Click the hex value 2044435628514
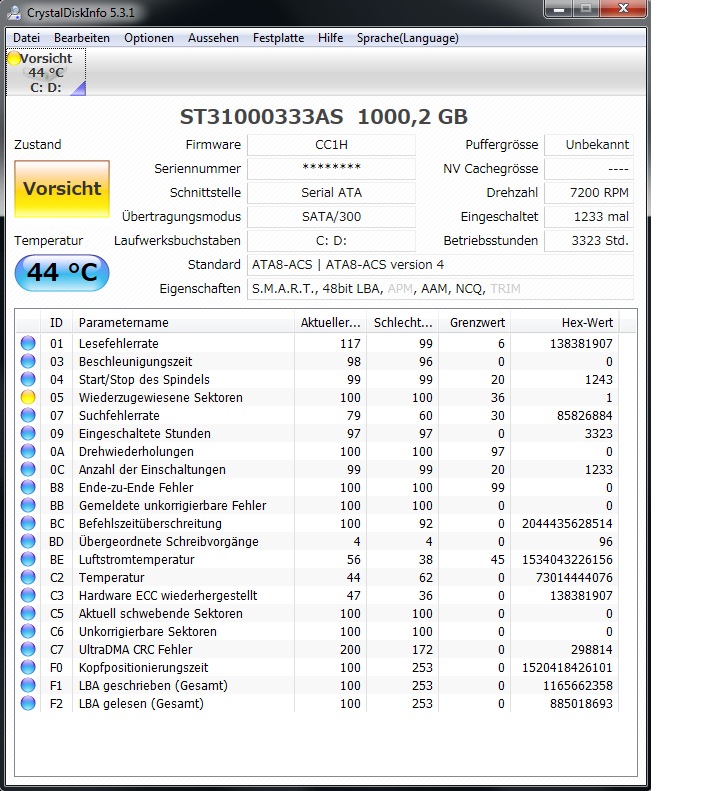Screen dimensions: 712x791 567,524
